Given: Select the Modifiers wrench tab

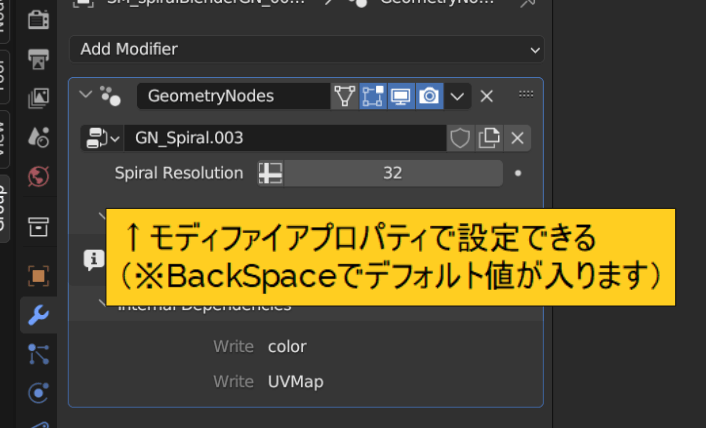Looking at the screenshot, I should (x=38, y=315).
